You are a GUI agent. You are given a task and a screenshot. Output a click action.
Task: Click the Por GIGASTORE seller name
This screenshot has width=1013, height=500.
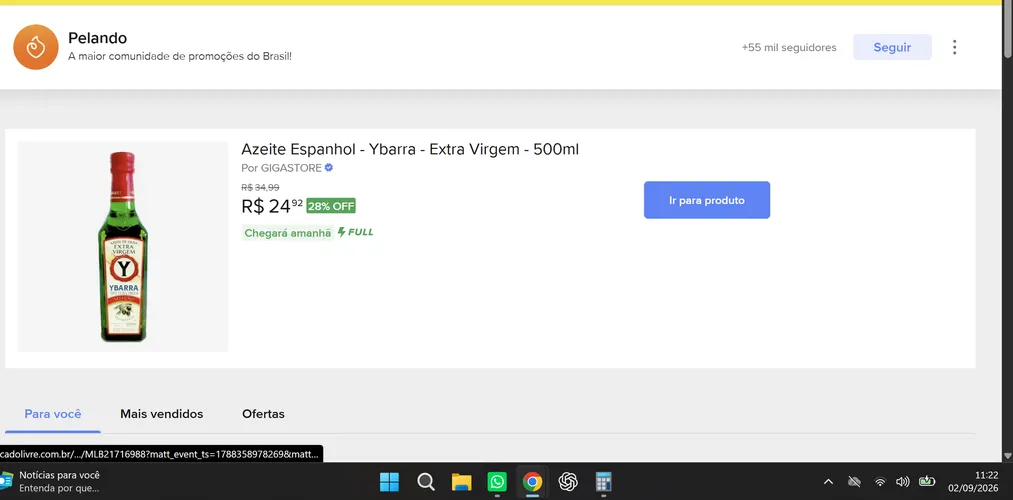(282, 168)
